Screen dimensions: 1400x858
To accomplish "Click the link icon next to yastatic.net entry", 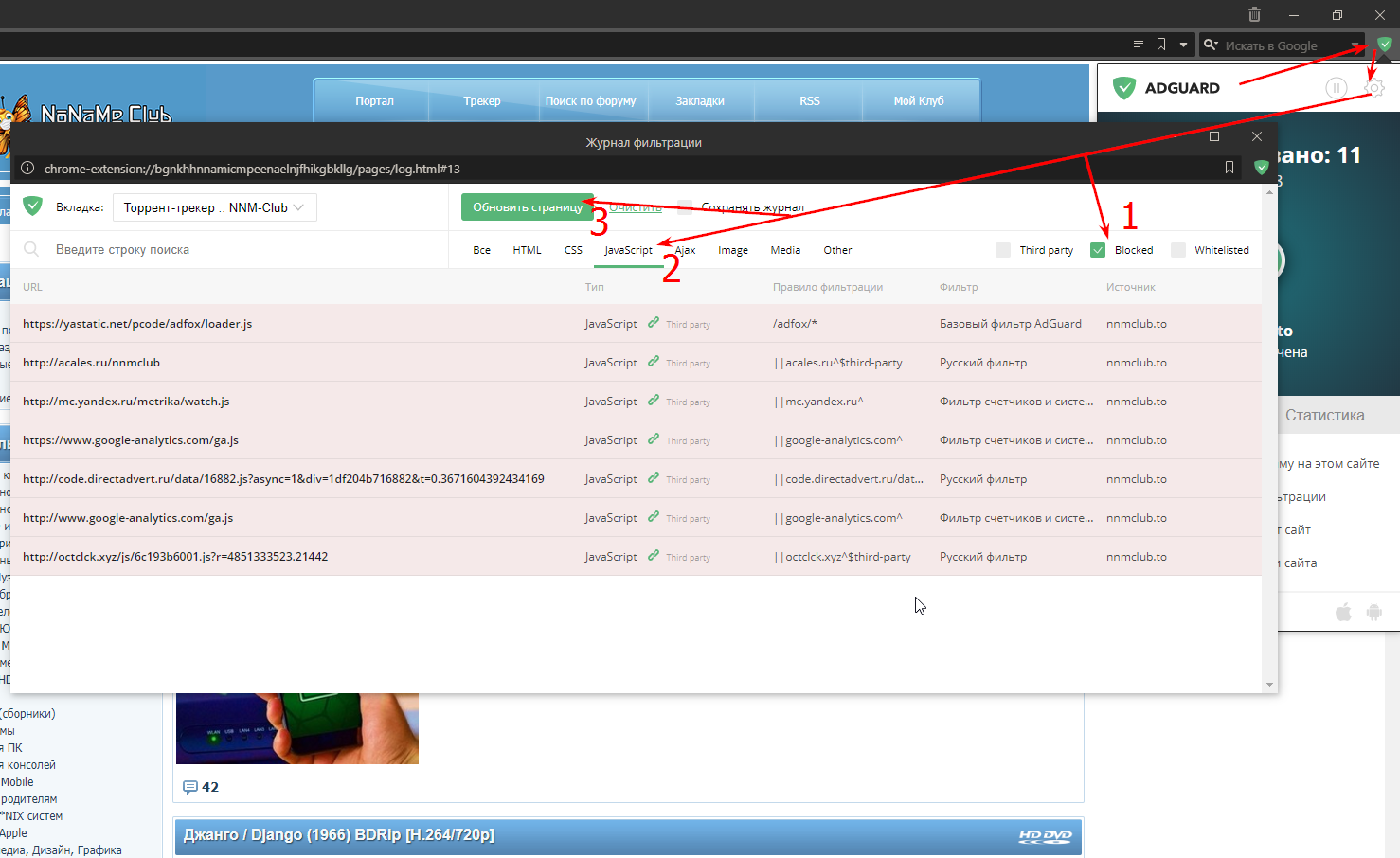I will (x=653, y=323).
